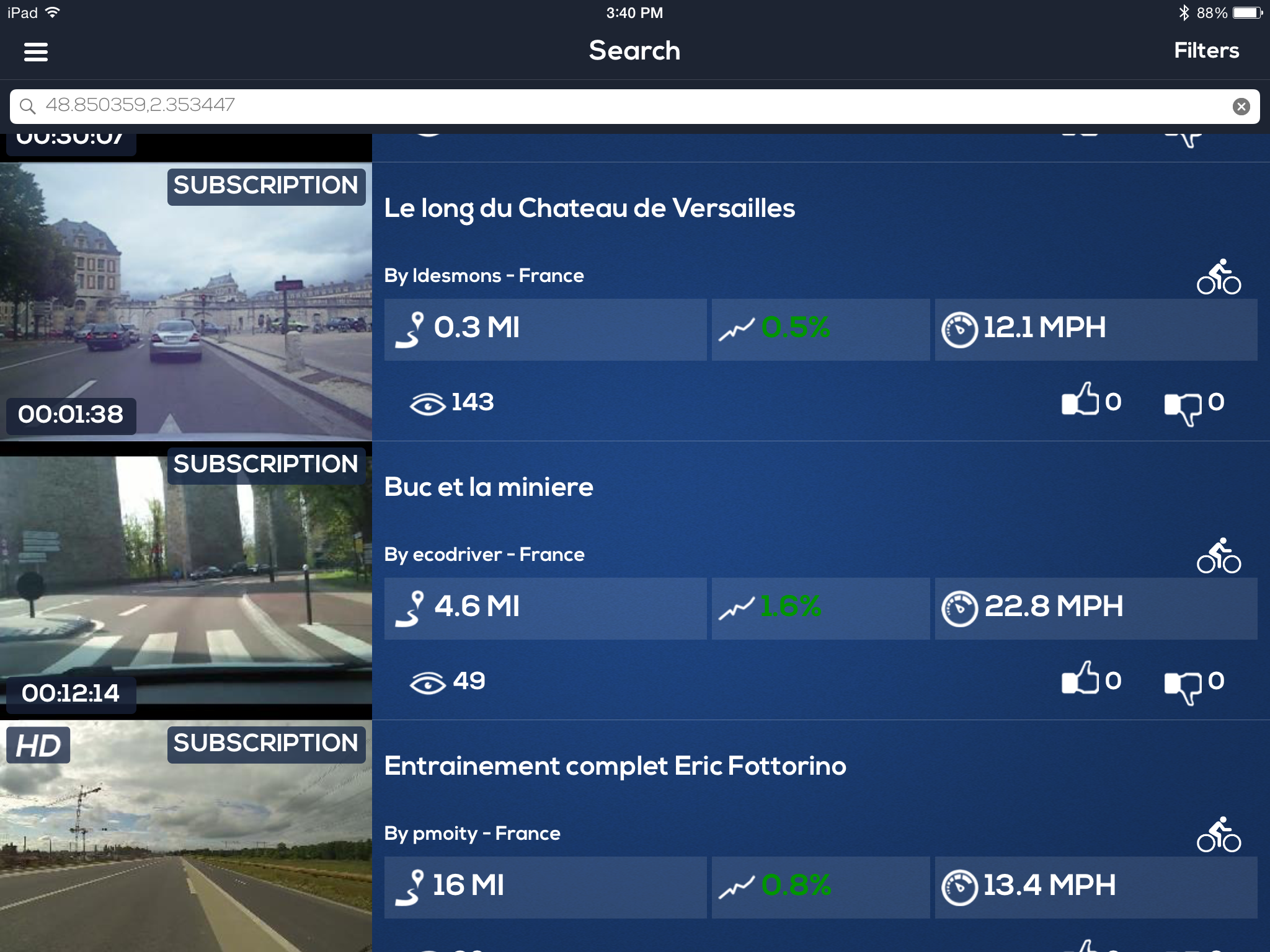Tap the HD badge on Fottorino thumbnail
1270x952 pixels.
click(x=38, y=745)
